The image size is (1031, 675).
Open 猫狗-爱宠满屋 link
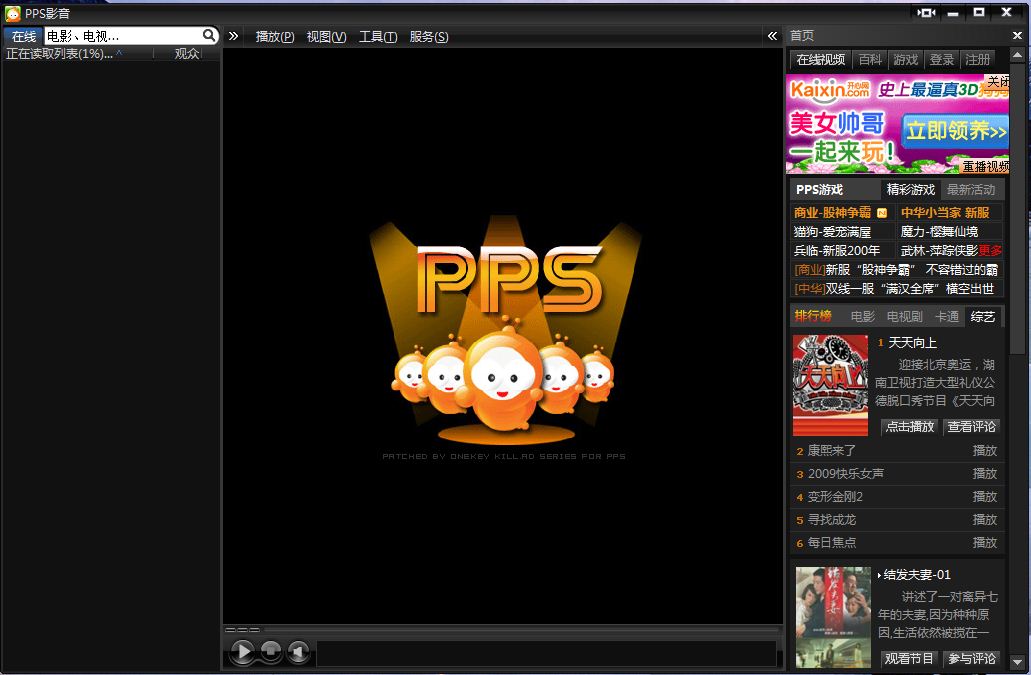tap(832, 231)
